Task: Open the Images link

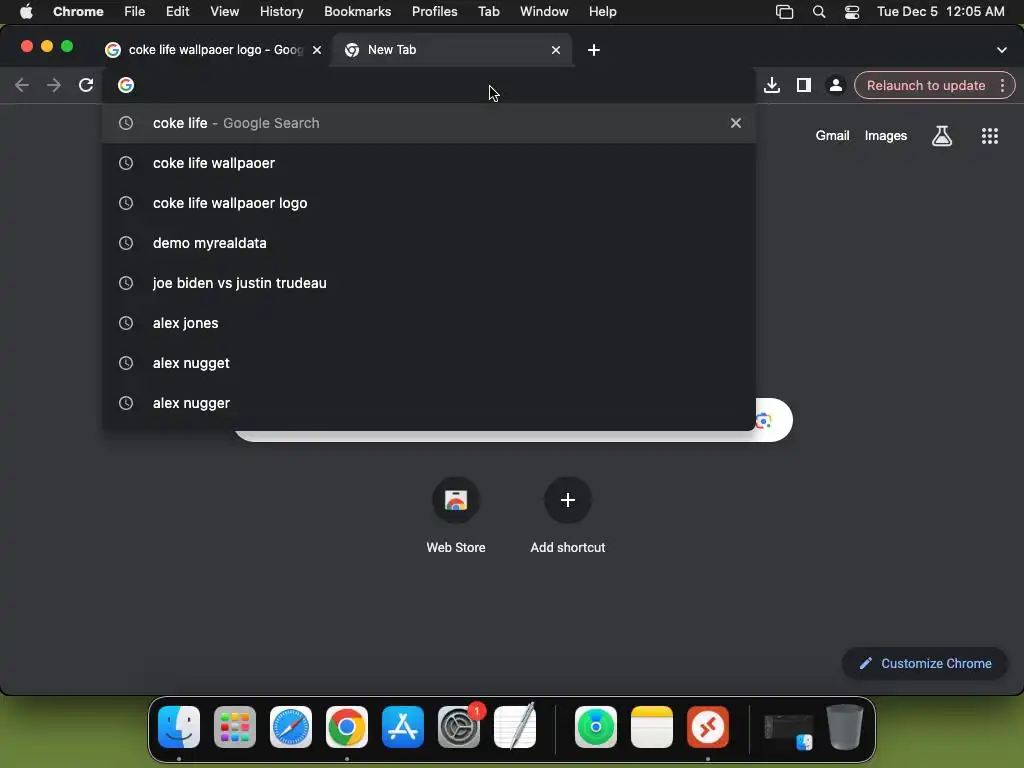Action: [886, 136]
